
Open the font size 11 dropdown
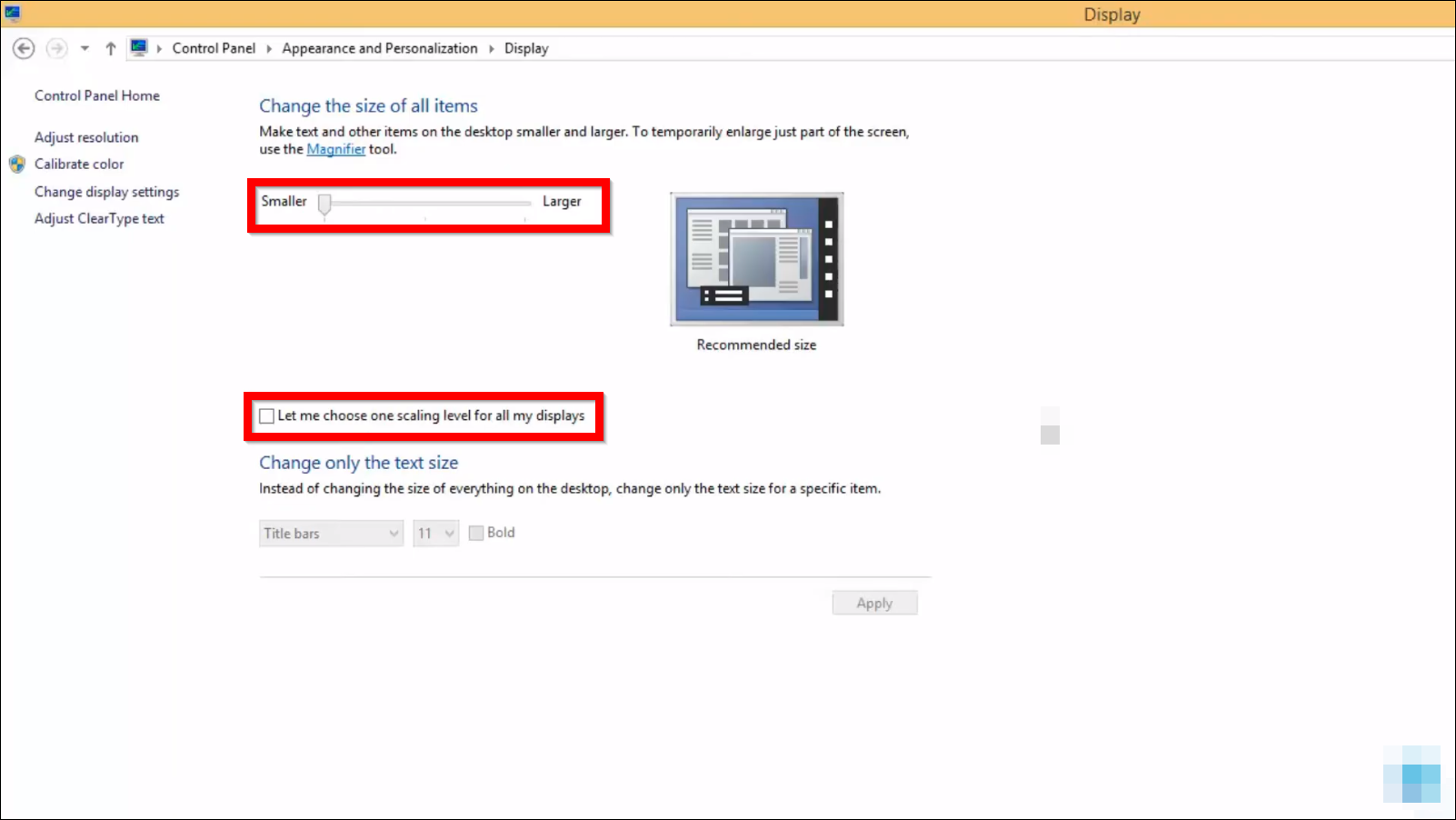(x=447, y=534)
